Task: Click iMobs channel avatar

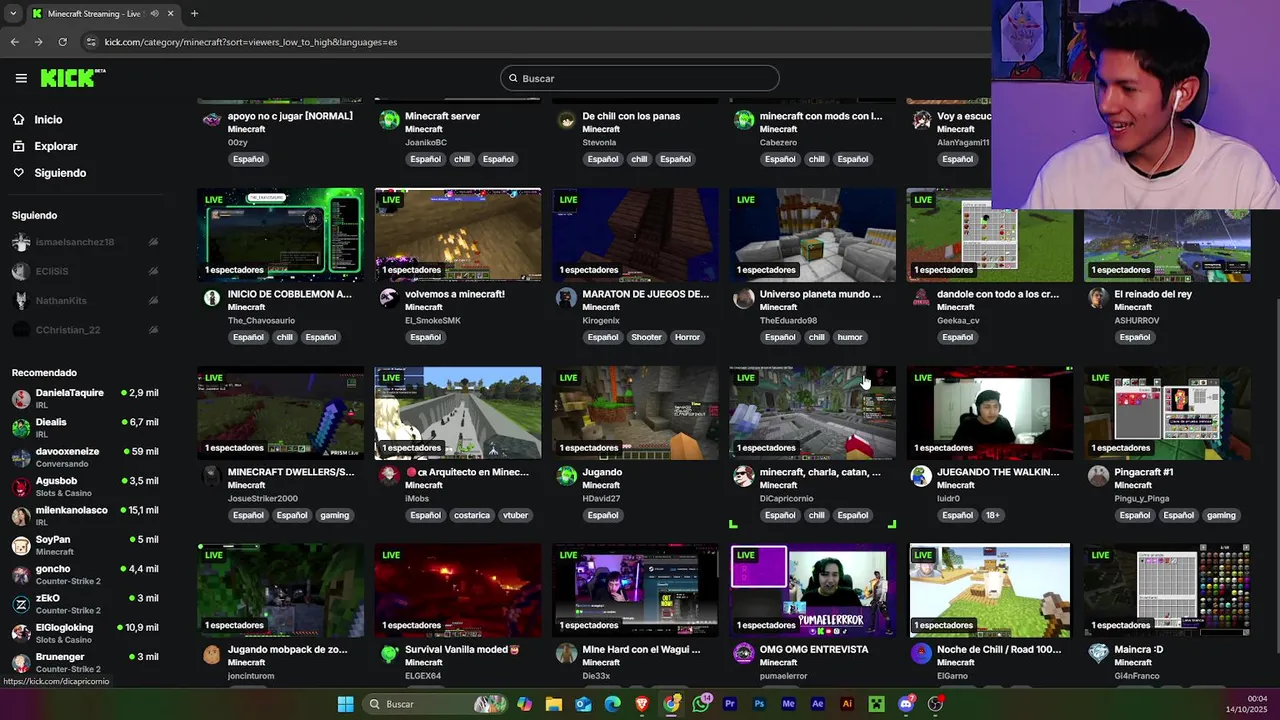Action: coord(389,476)
